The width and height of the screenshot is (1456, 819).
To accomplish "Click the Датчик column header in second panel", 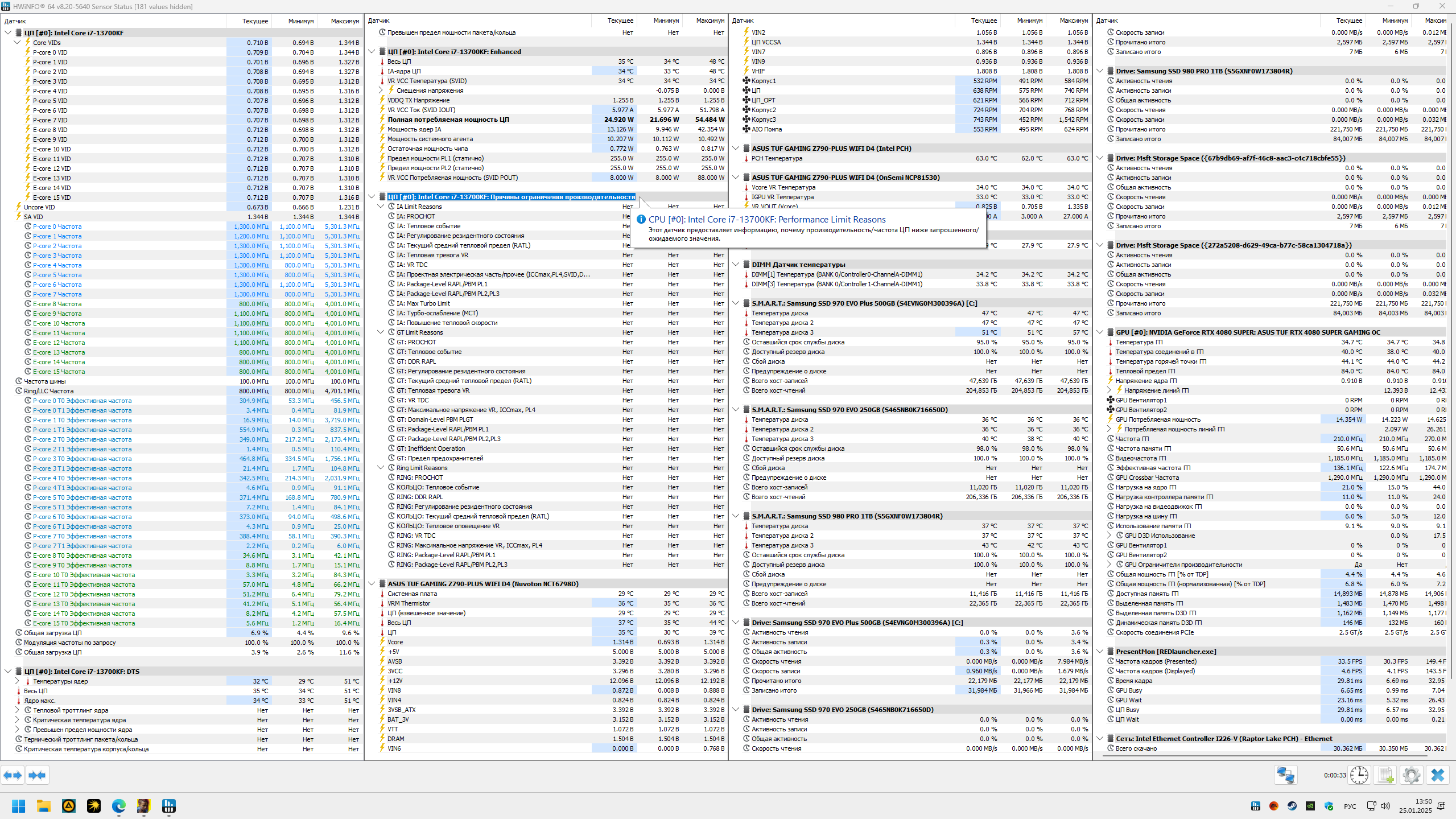I will coord(379,21).
